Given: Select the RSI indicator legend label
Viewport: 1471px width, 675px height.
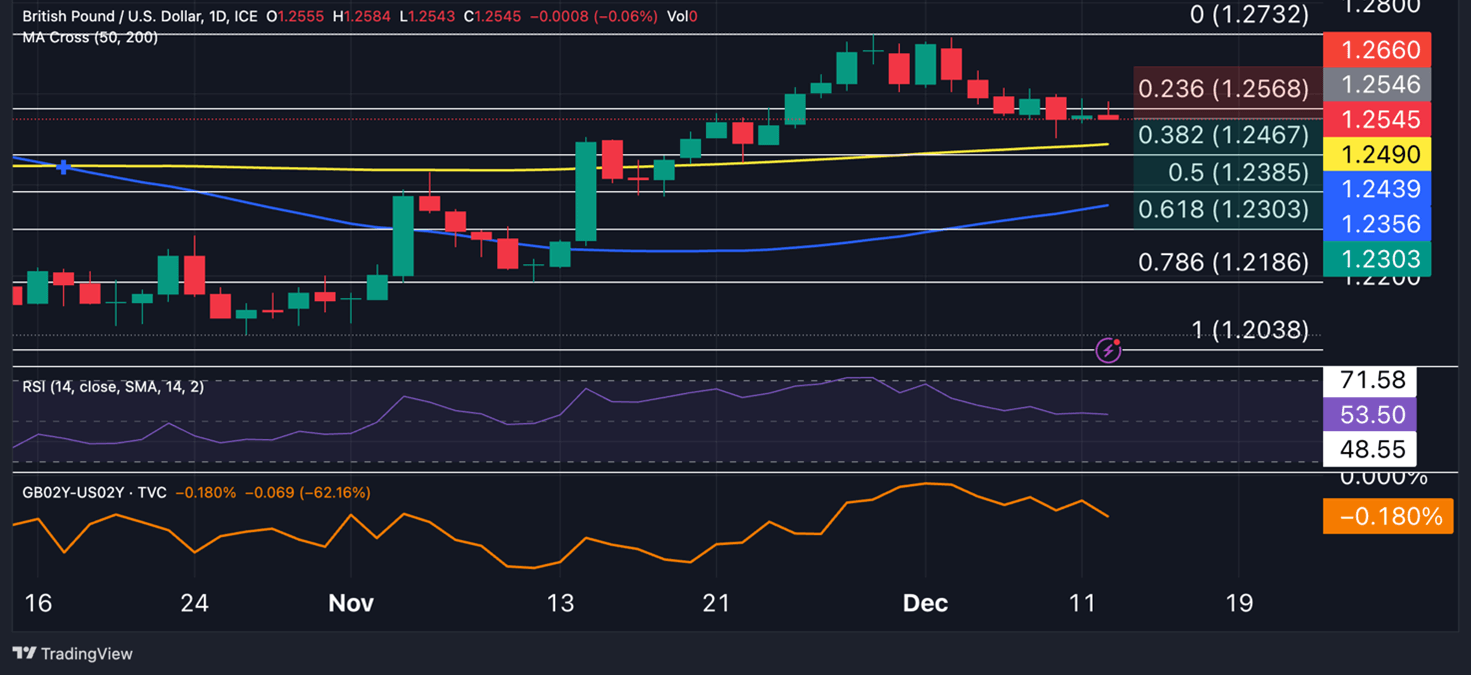Looking at the screenshot, I should pos(113,387).
